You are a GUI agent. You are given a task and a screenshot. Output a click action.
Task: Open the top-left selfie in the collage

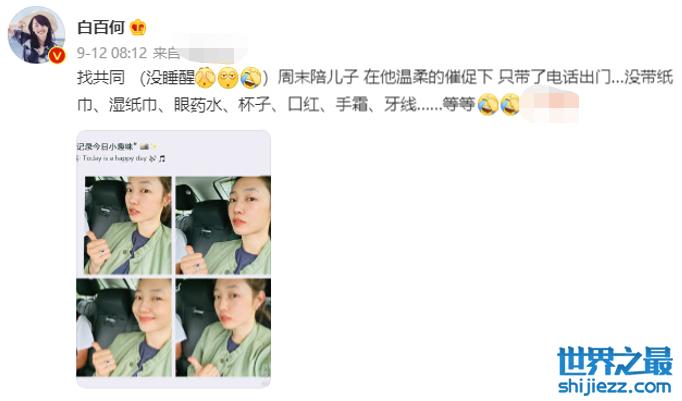pyautogui.click(x=128, y=225)
